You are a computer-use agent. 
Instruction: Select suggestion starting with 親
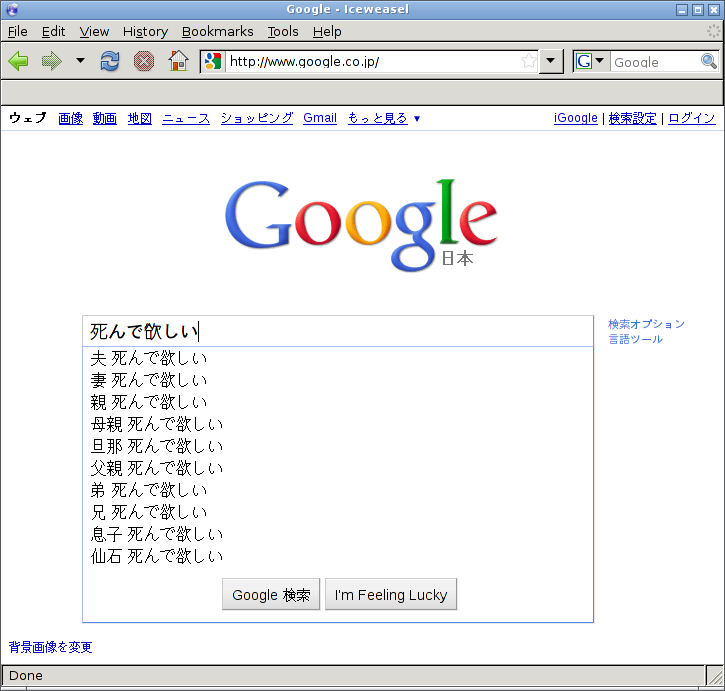coord(338,402)
